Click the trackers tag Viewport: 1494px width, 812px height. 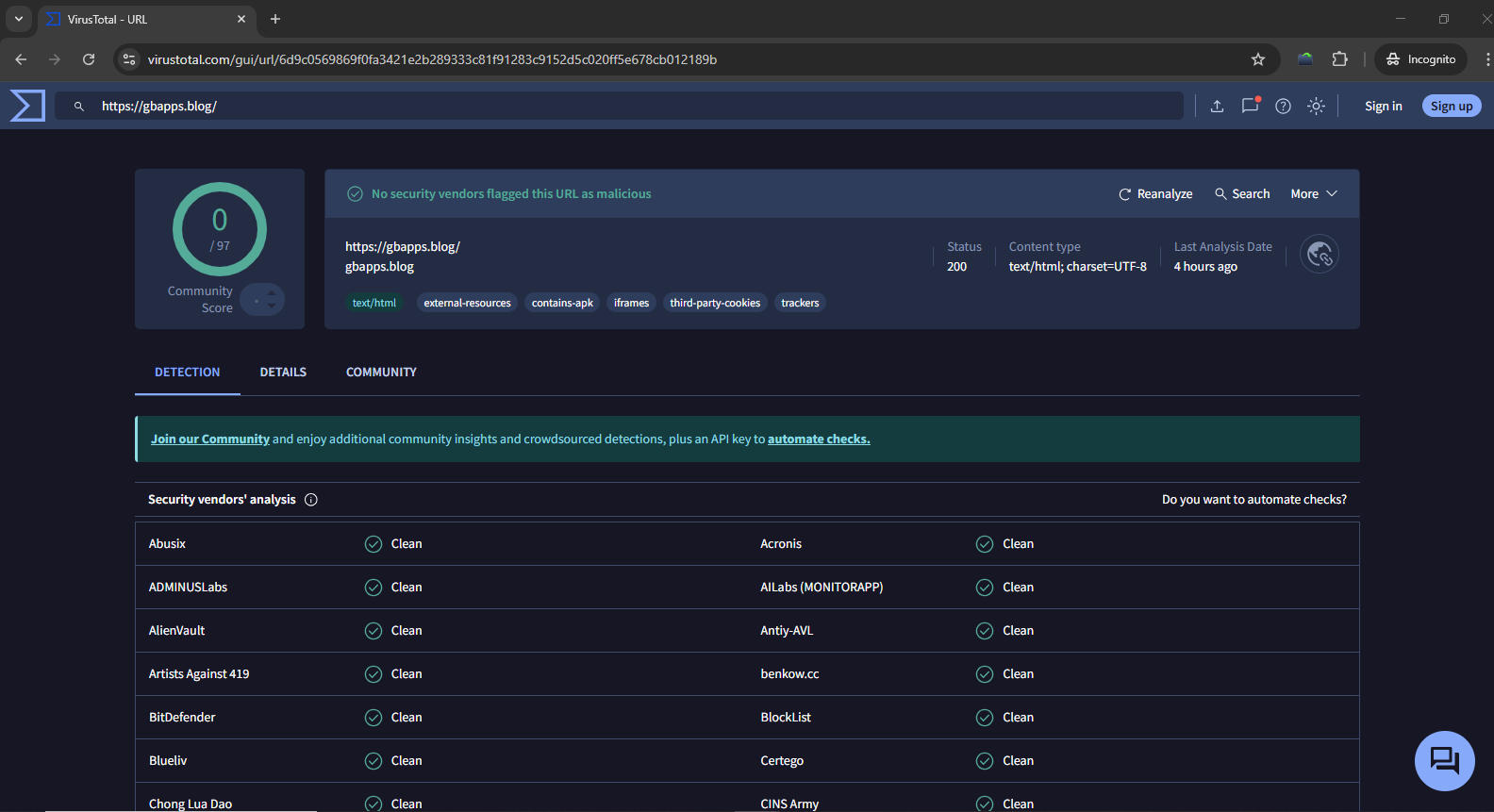(x=800, y=303)
